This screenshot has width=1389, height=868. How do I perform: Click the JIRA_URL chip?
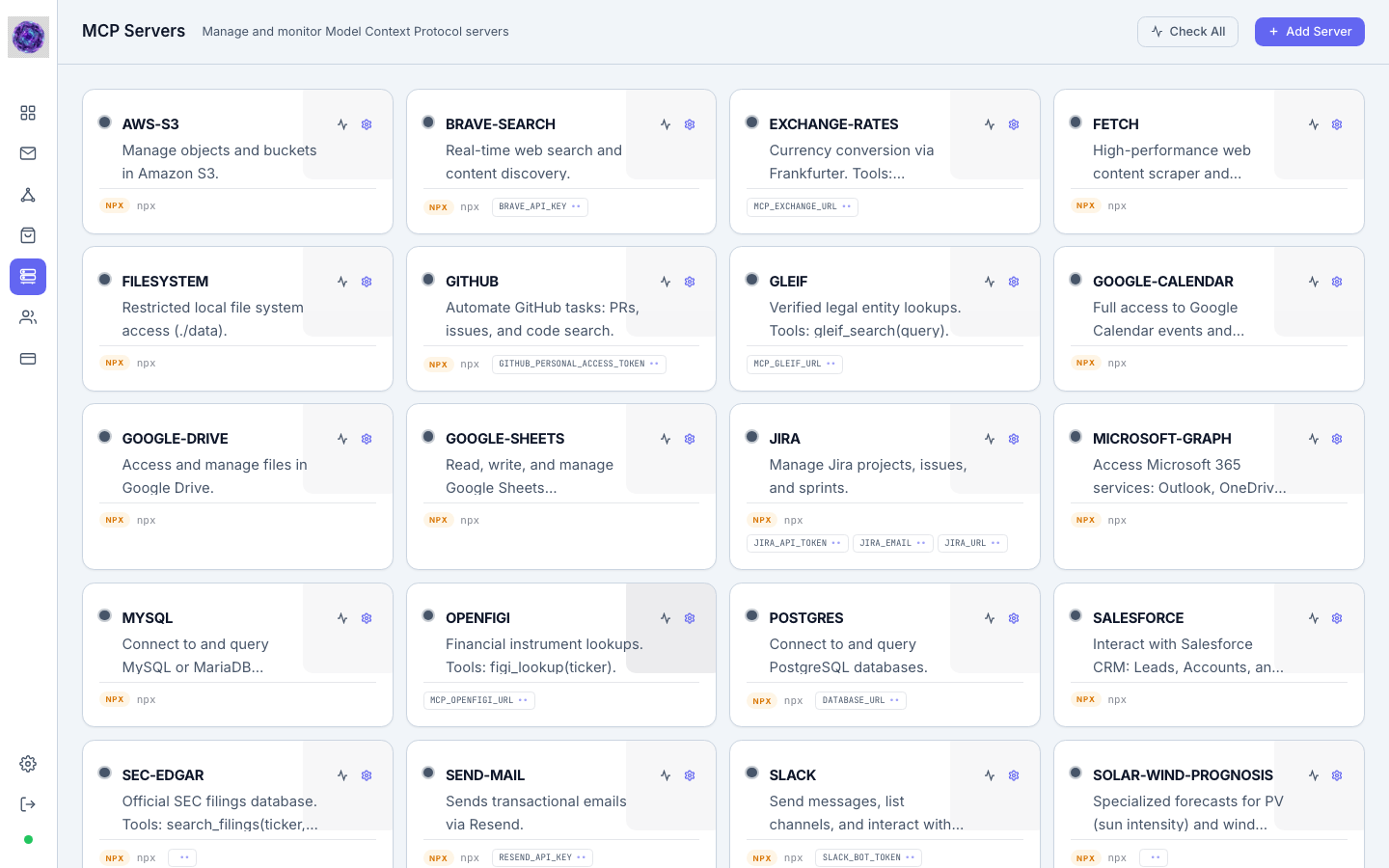point(972,543)
